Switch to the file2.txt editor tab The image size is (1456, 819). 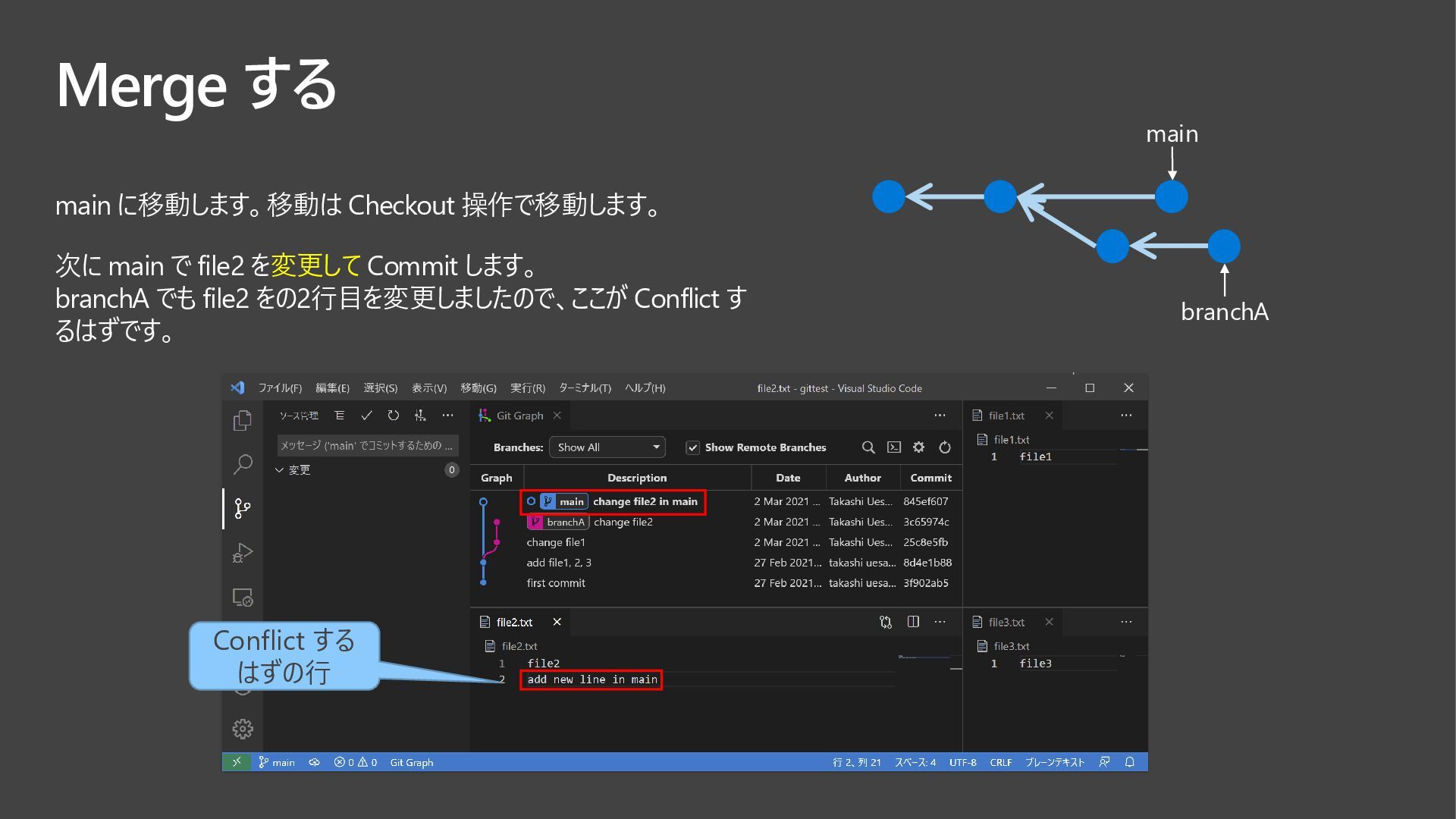click(x=514, y=622)
